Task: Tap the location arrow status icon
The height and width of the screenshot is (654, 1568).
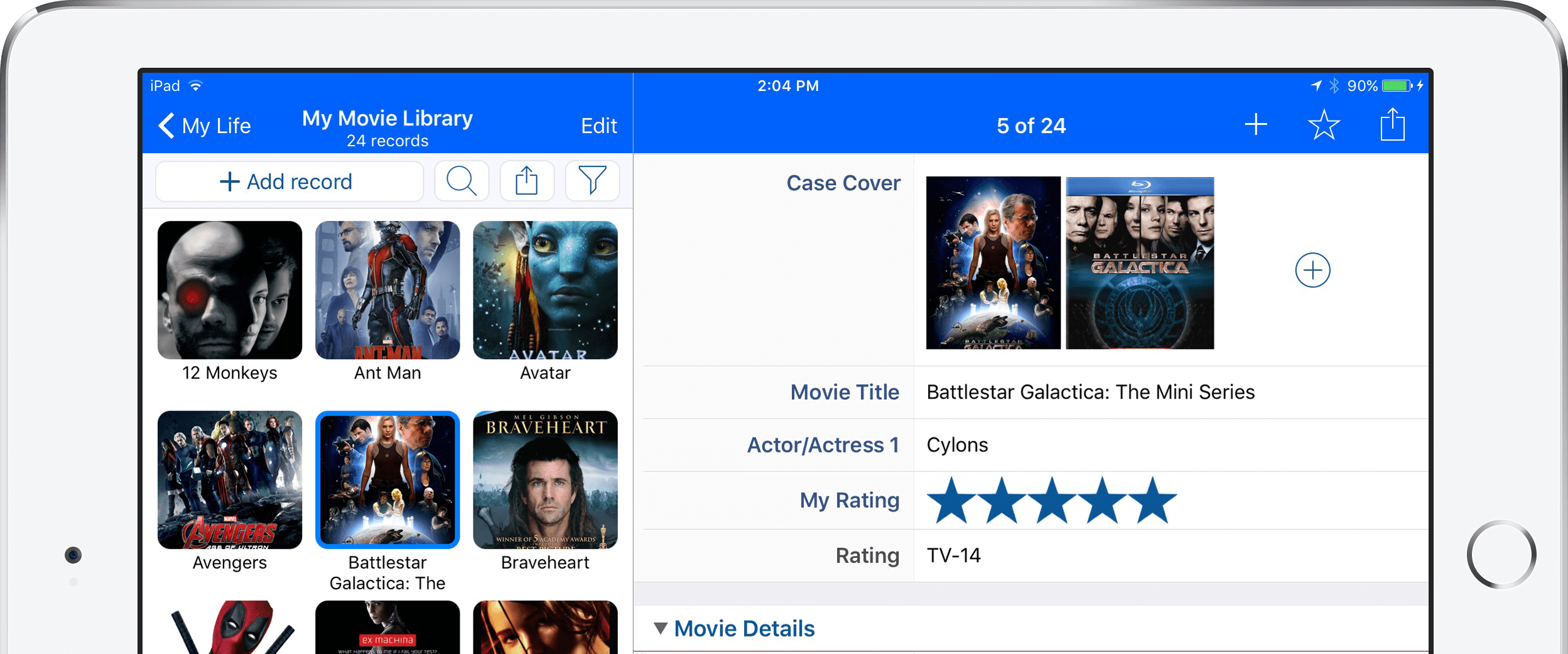Action: [1316, 85]
